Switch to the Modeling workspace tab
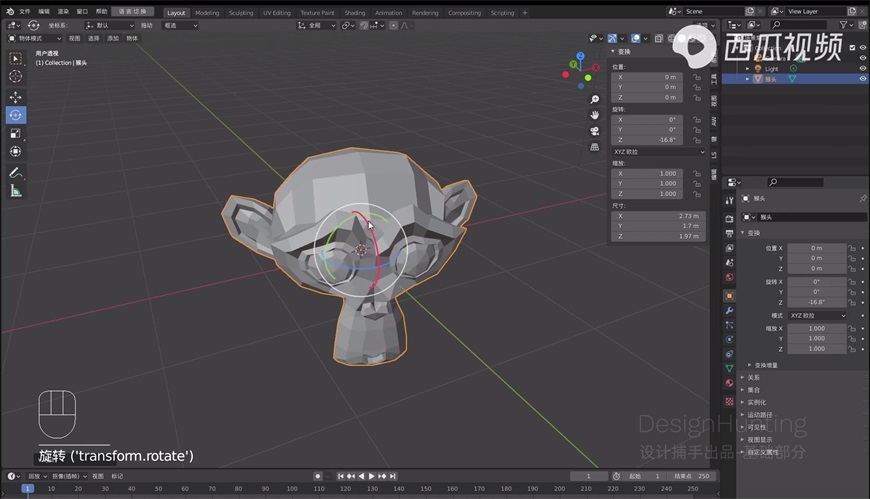870x499 pixels. pyautogui.click(x=207, y=13)
